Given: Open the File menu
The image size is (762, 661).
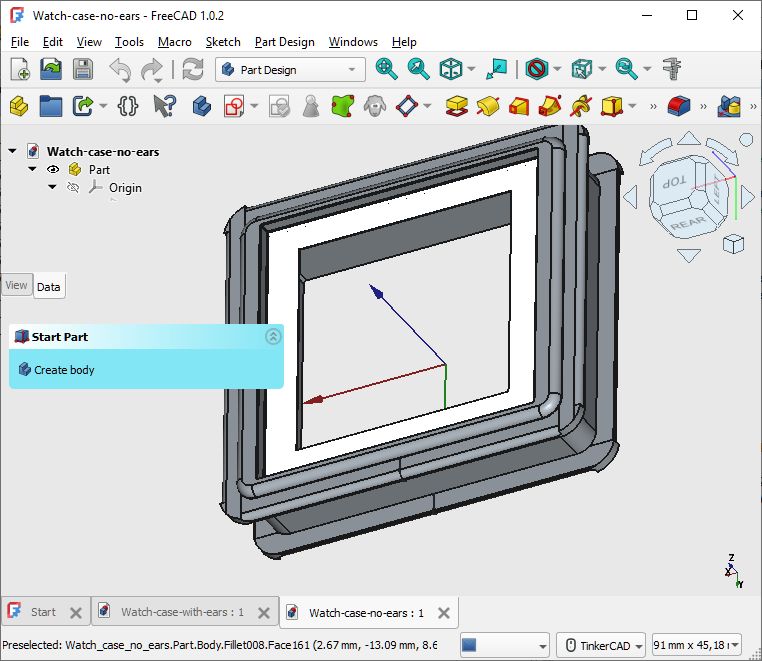Looking at the screenshot, I should click(x=20, y=42).
